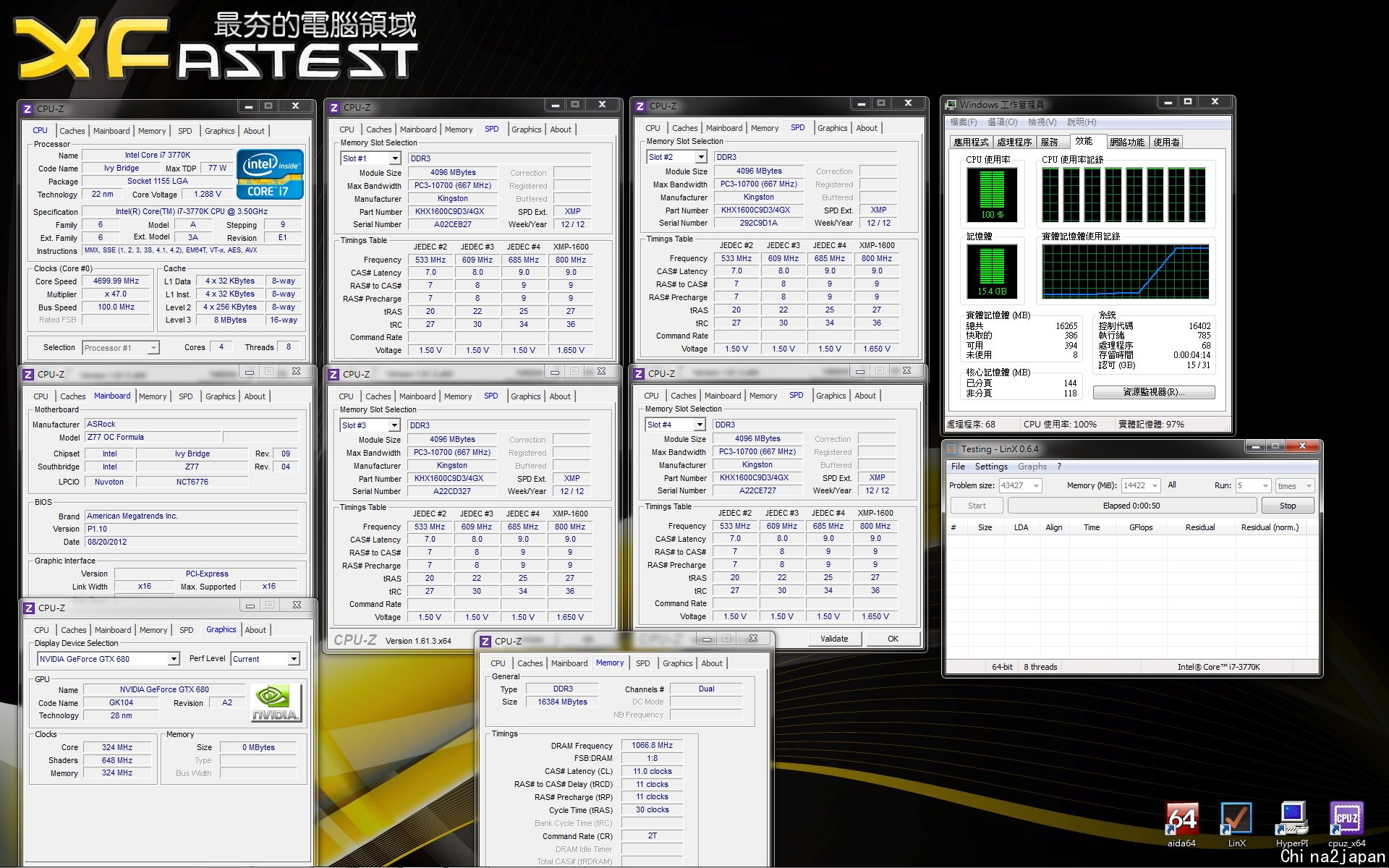
Task: Select SPD tab in Memory CPU-Z window
Action: tap(642, 663)
